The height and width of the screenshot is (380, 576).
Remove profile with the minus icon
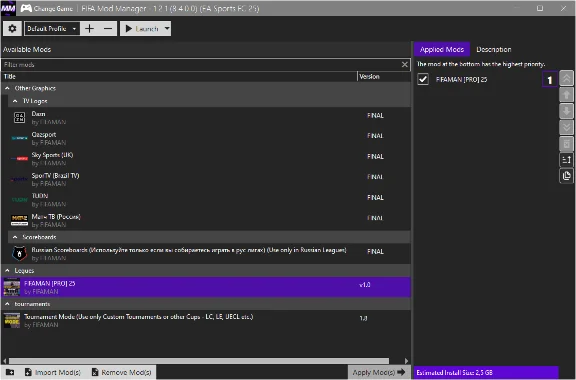coord(108,28)
